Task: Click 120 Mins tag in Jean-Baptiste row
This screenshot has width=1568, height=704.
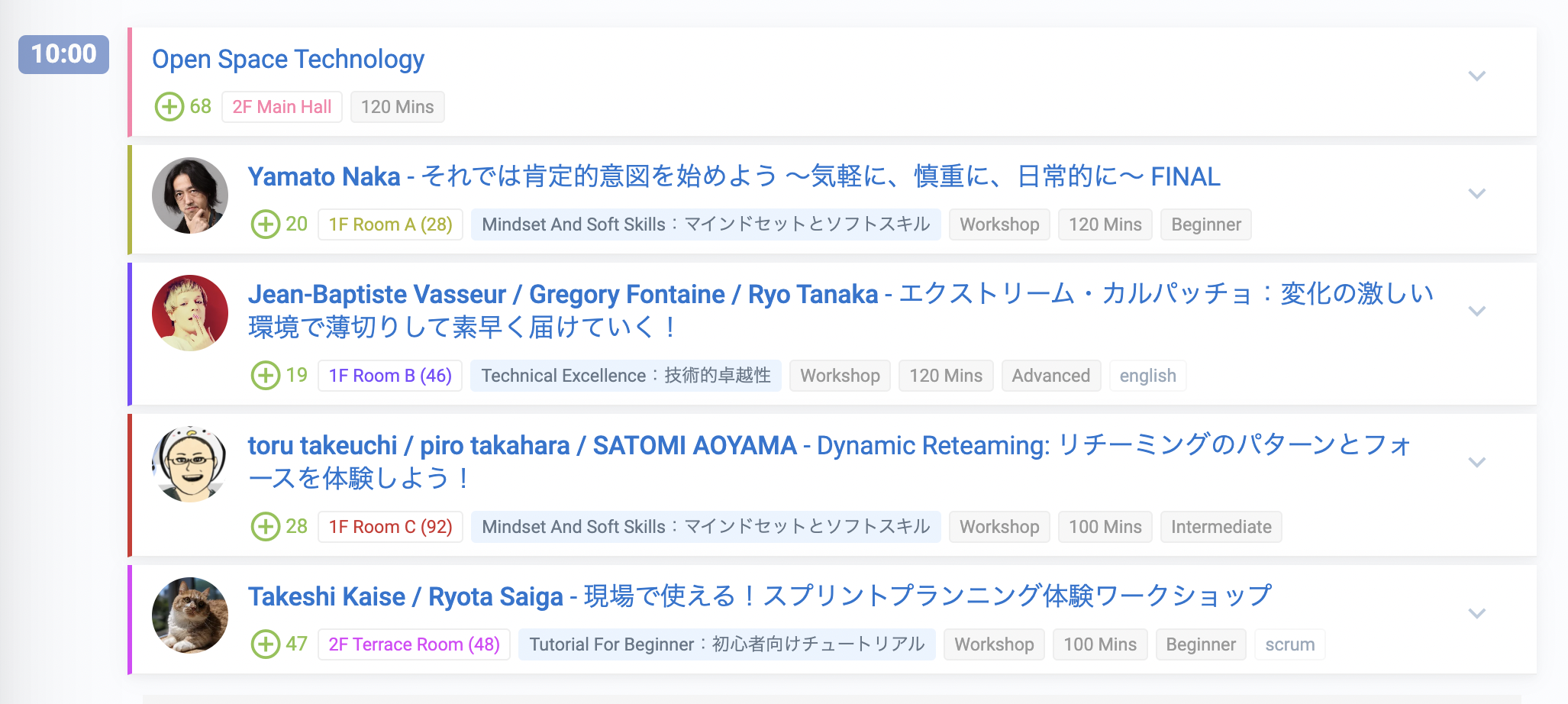Action: [x=946, y=376]
